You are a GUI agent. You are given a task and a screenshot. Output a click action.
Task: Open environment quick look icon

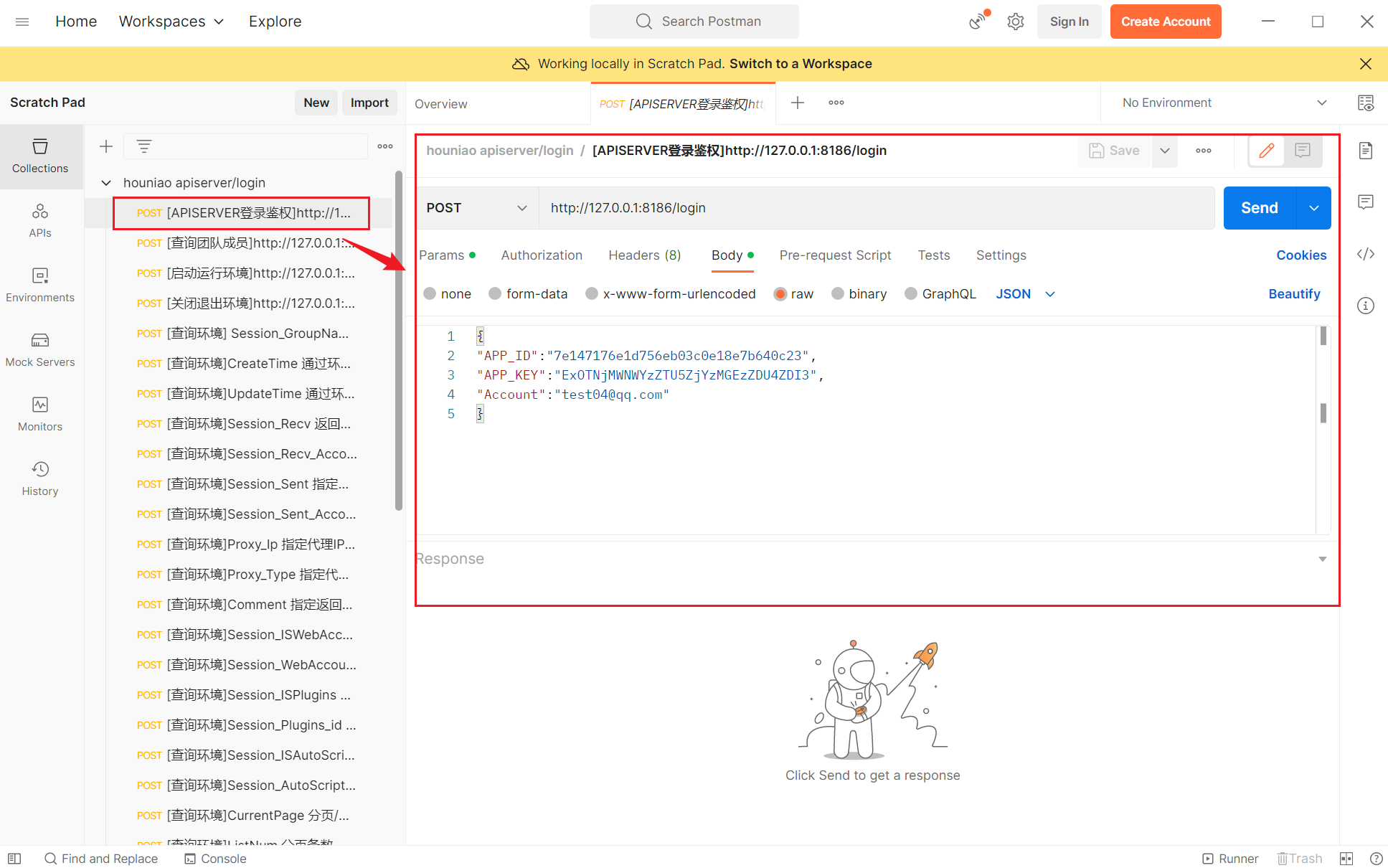(1365, 103)
